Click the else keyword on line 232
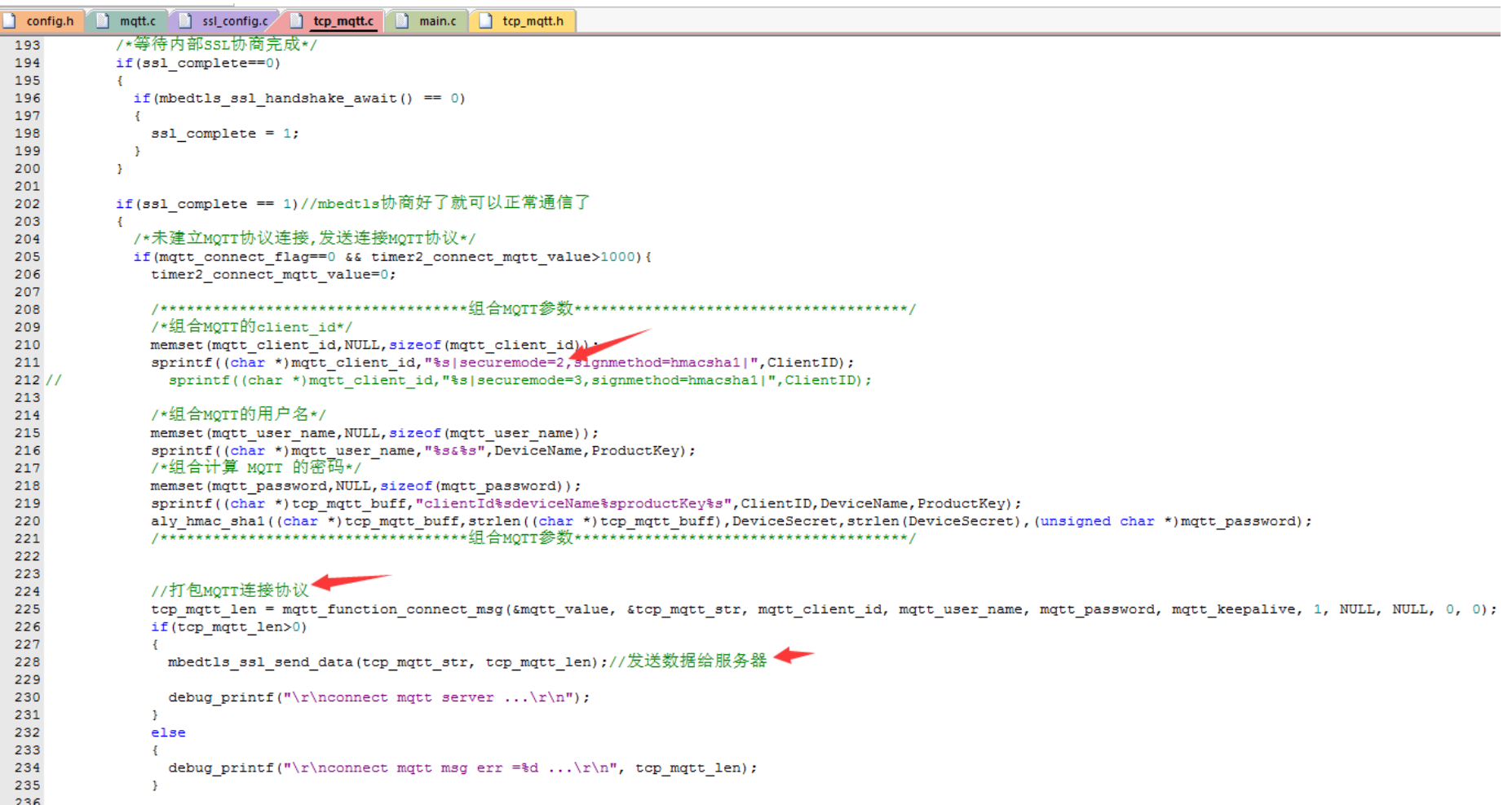This screenshot has width=1512, height=805. [168, 732]
